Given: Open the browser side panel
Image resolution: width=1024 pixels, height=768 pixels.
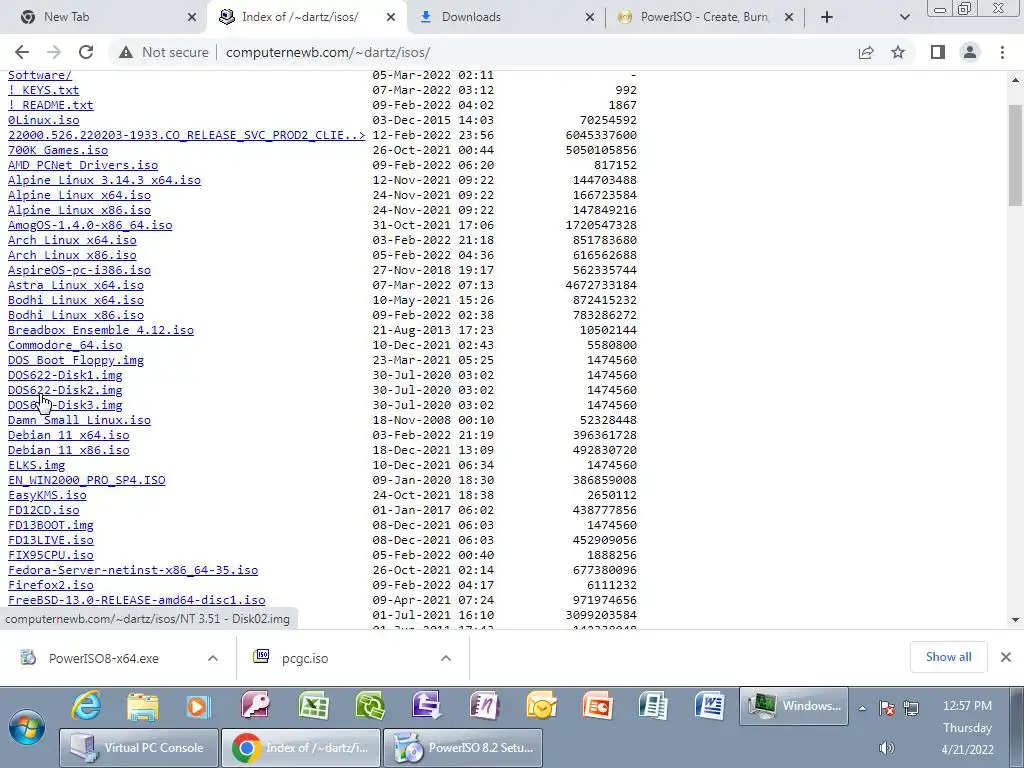Looking at the screenshot, I should tap(938, 52).
